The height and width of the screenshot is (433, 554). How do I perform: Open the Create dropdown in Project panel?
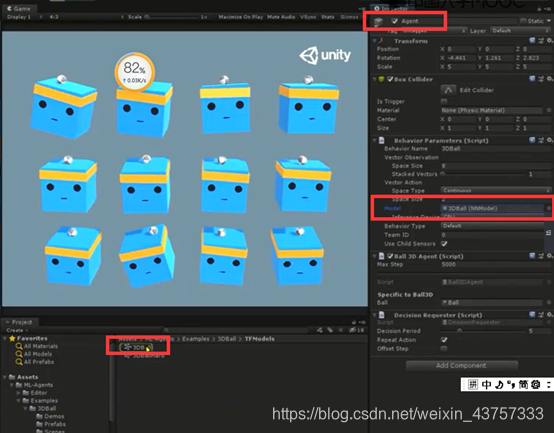pyautogui.click(x=17, y=330)
